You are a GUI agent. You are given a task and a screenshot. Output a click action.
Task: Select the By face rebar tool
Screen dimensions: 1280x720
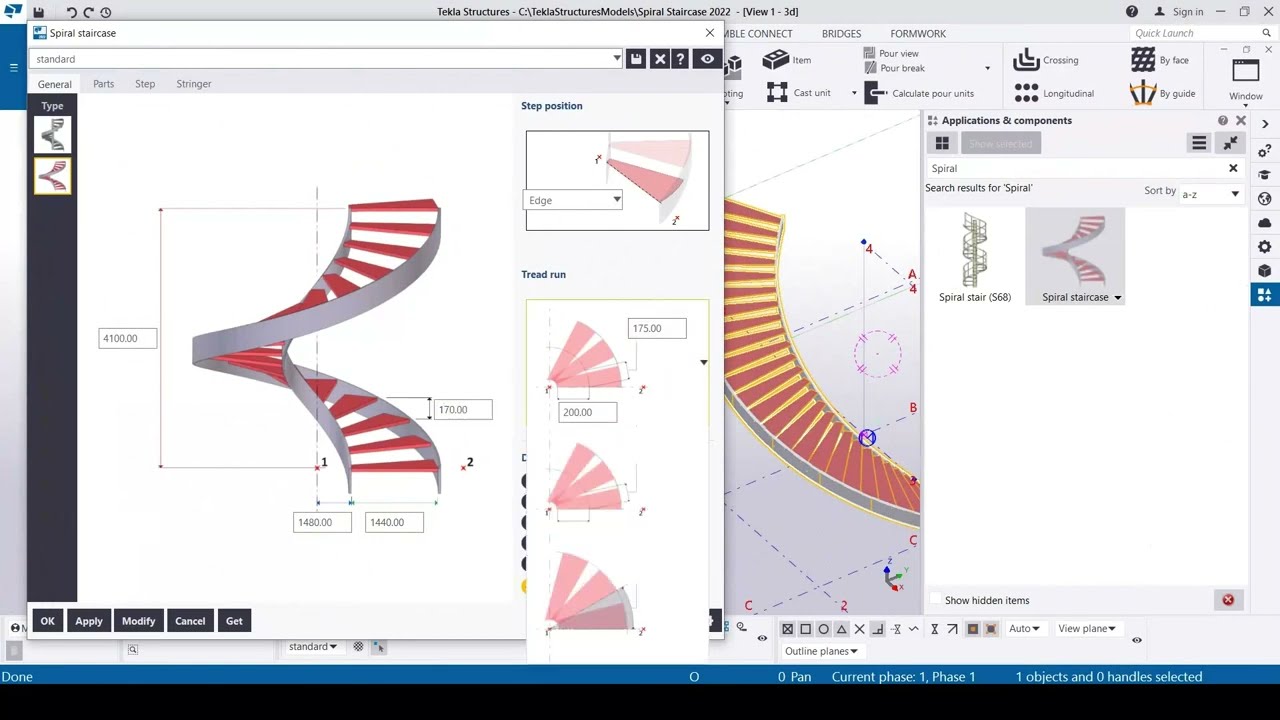[1160, 60]
